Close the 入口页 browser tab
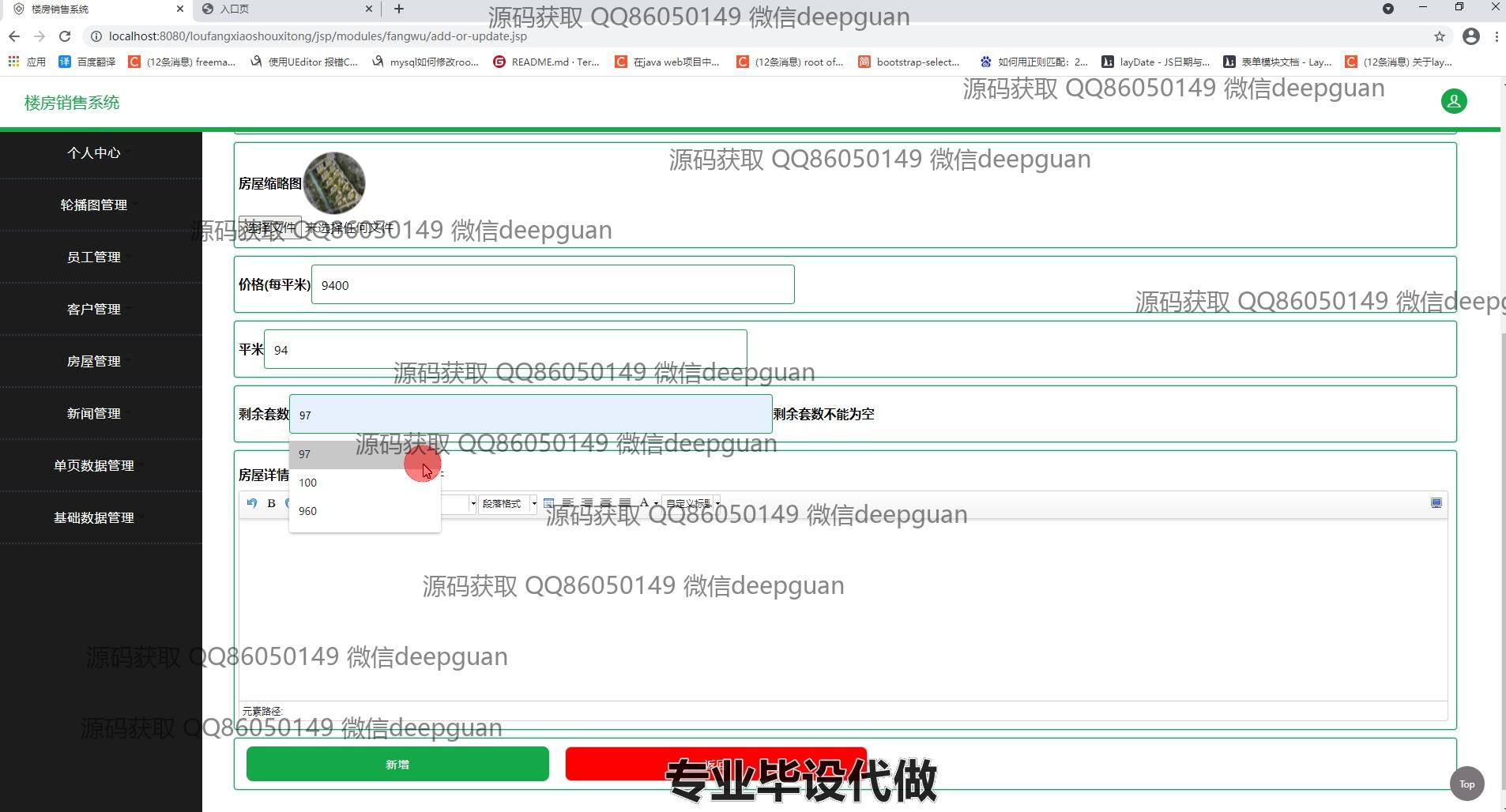 [x=369, y=9]
